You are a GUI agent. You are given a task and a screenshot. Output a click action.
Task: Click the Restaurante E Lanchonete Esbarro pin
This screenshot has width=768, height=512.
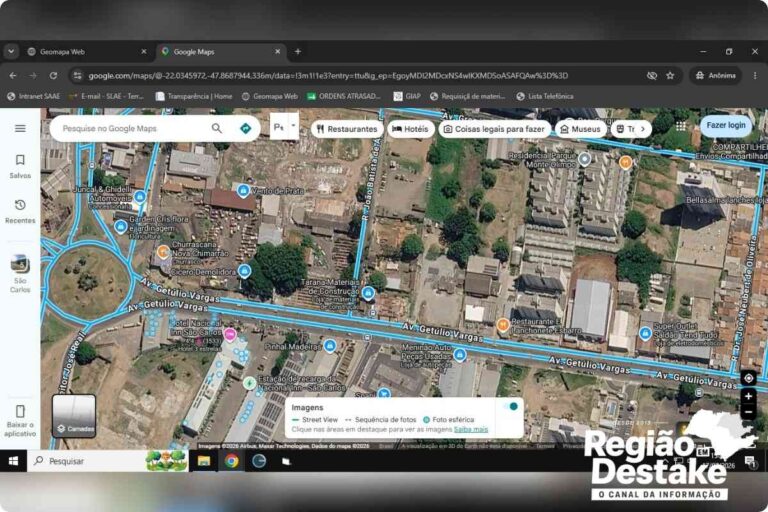coord(503,324)
